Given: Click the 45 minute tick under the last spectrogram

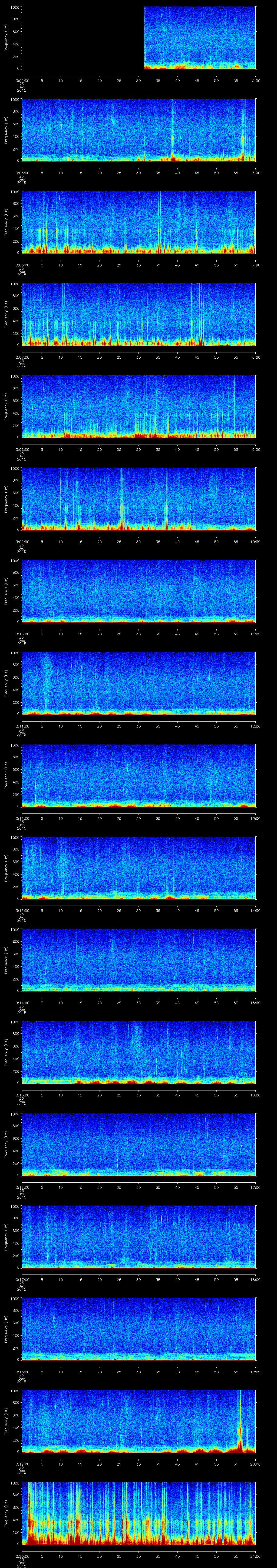Looking at the screenshot, I should (197, 1556).
